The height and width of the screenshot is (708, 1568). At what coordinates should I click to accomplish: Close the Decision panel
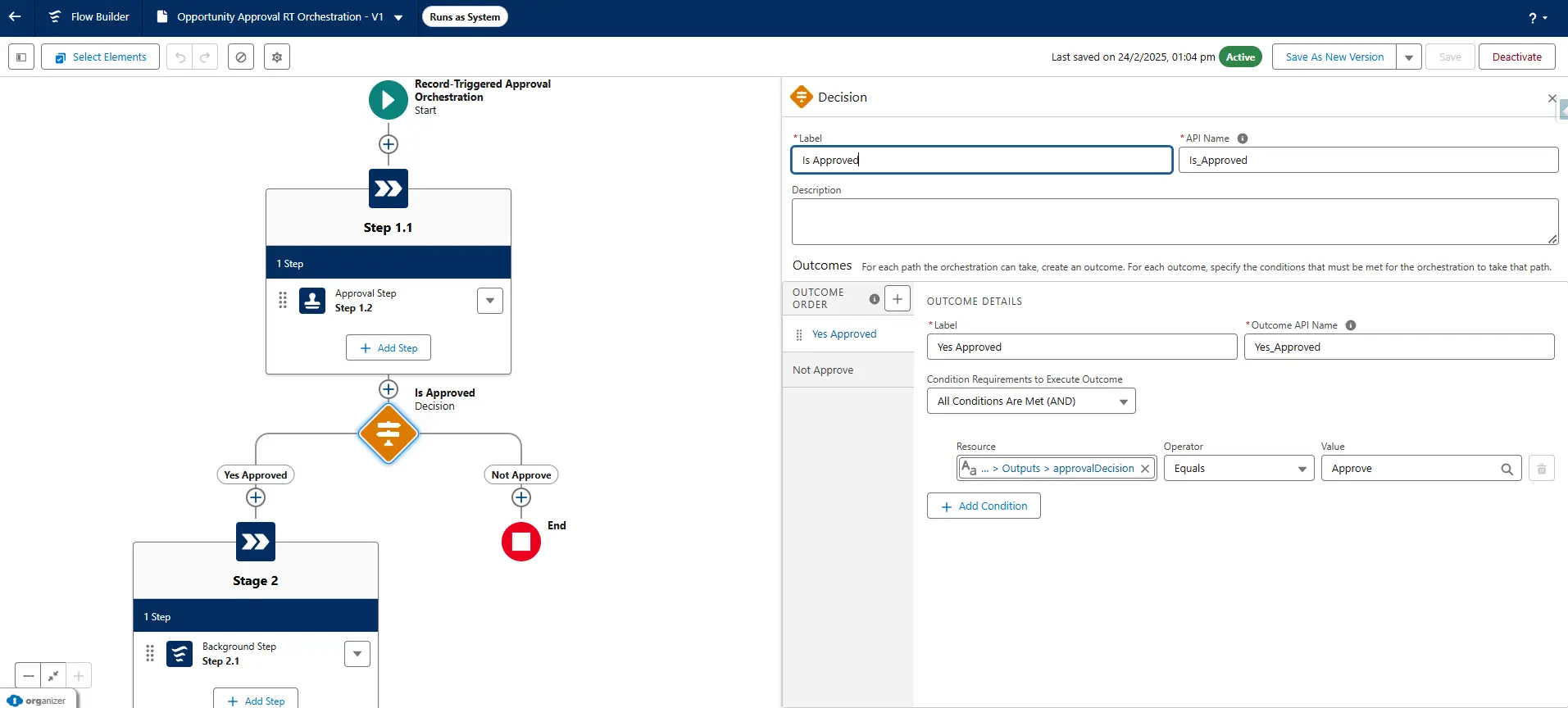tap(1552, 98)
